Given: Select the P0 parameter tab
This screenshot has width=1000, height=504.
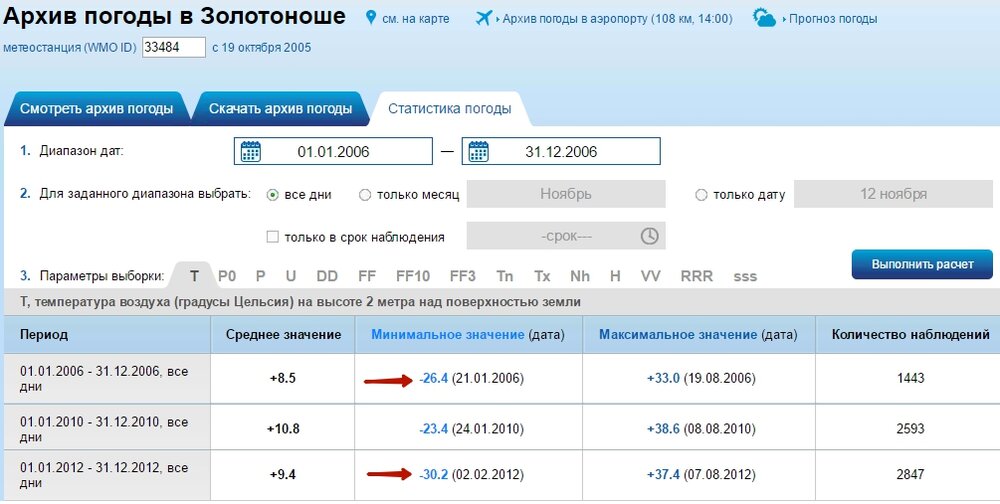Looking at the screenshot, I should (x=227, y=276).
